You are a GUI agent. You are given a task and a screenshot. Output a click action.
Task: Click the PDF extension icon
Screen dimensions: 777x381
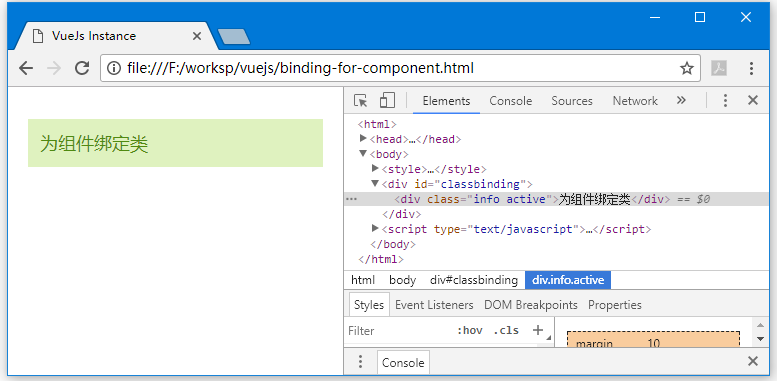719,68
